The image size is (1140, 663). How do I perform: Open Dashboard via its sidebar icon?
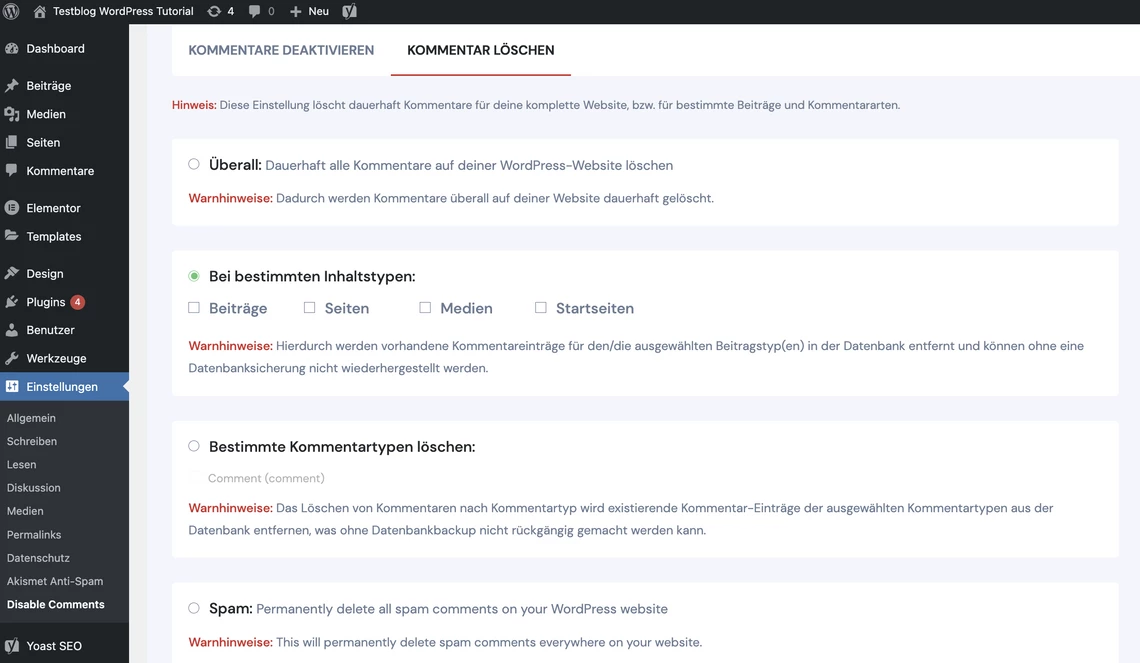coord(12,48)
